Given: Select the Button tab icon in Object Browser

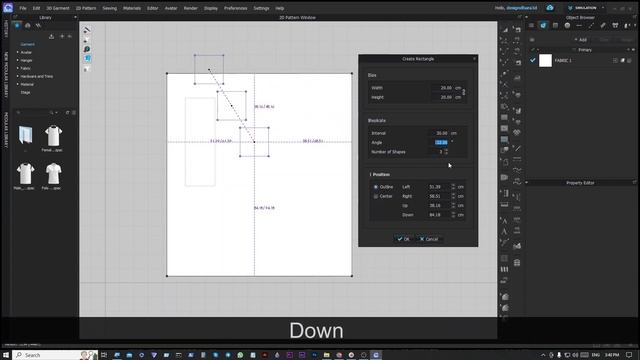Looking at the screenshot, I should point(567,25).
